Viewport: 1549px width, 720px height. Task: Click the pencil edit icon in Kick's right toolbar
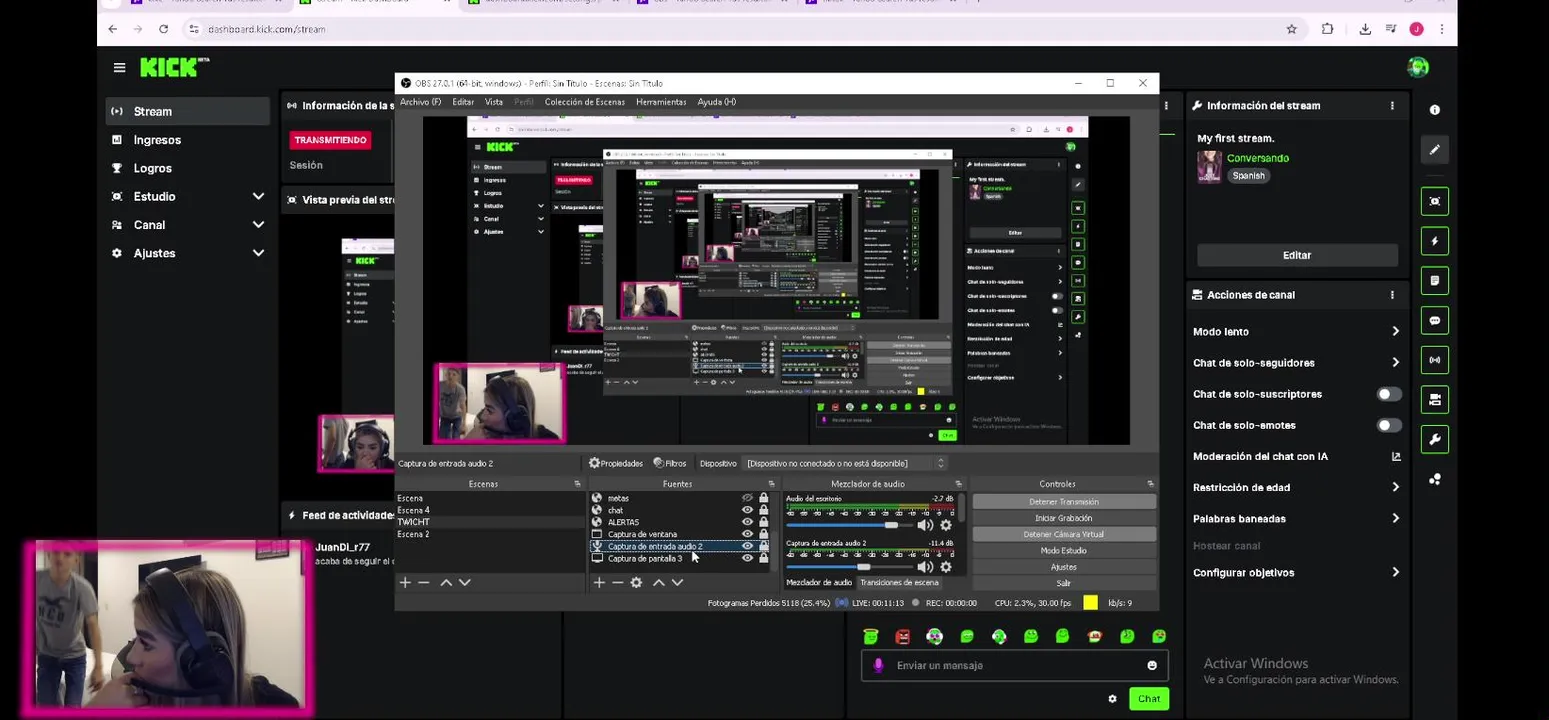point(1435,150)
